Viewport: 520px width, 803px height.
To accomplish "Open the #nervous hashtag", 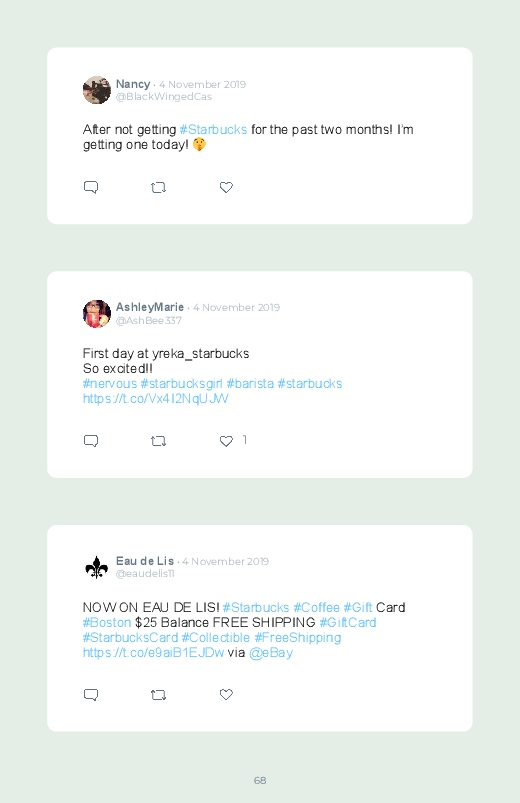I will [110, 384].
